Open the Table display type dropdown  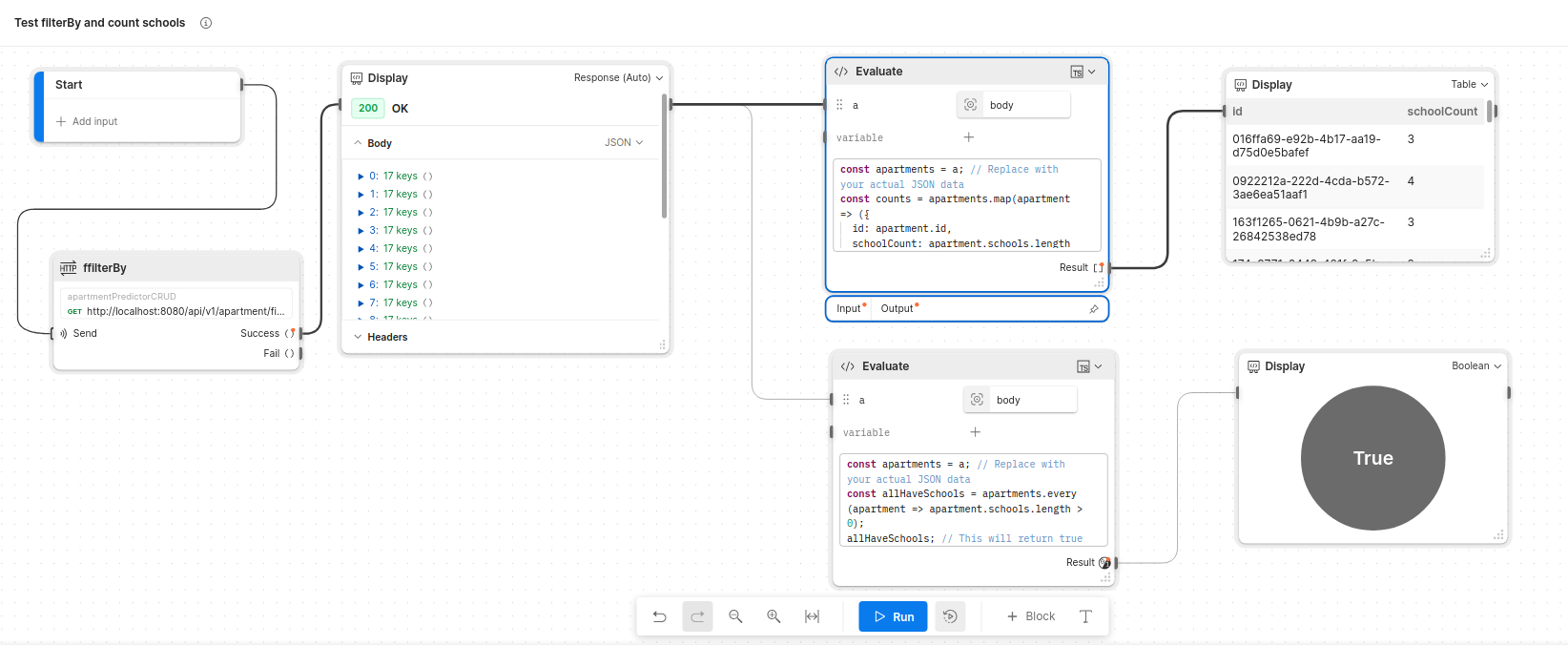(1469, 85)
